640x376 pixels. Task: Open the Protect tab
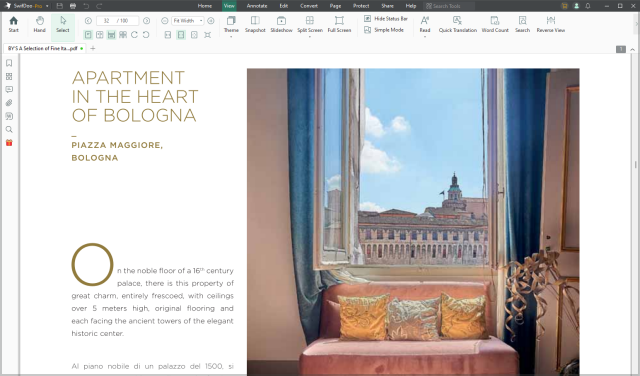(x=361, y=6)
